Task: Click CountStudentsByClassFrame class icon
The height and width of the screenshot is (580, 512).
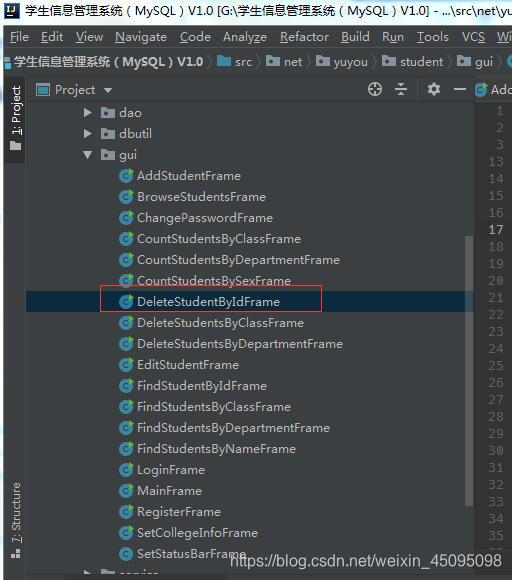Action: coord(126,239)
